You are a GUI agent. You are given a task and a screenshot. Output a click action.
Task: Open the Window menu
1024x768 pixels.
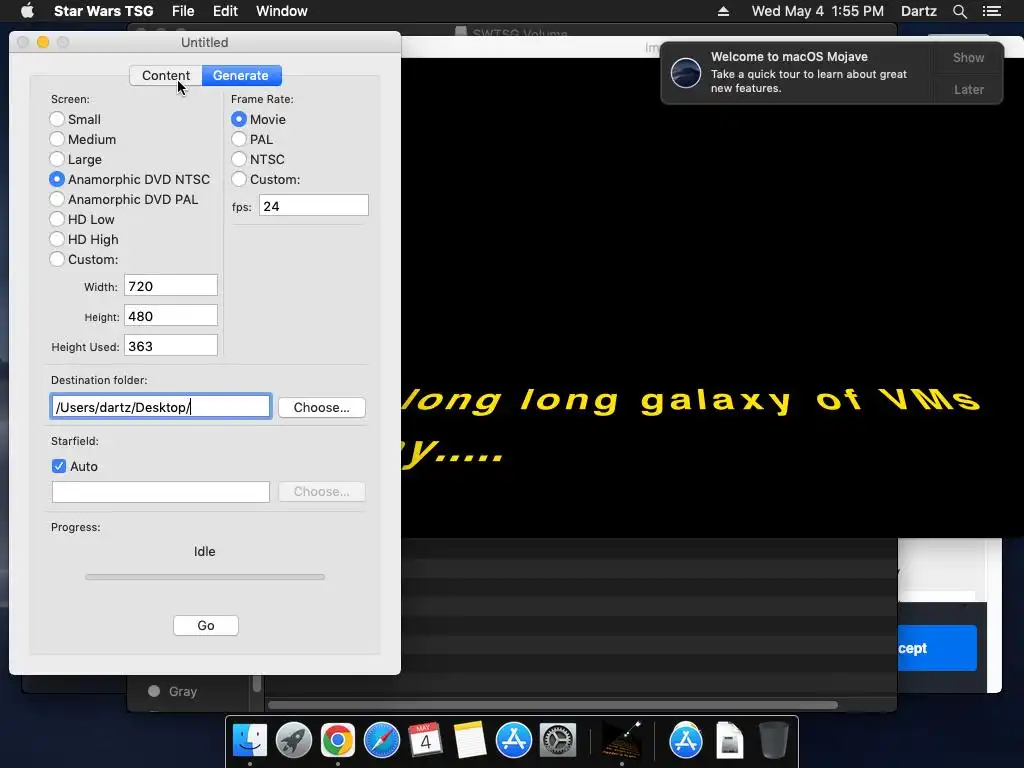[x=281, y=11]
